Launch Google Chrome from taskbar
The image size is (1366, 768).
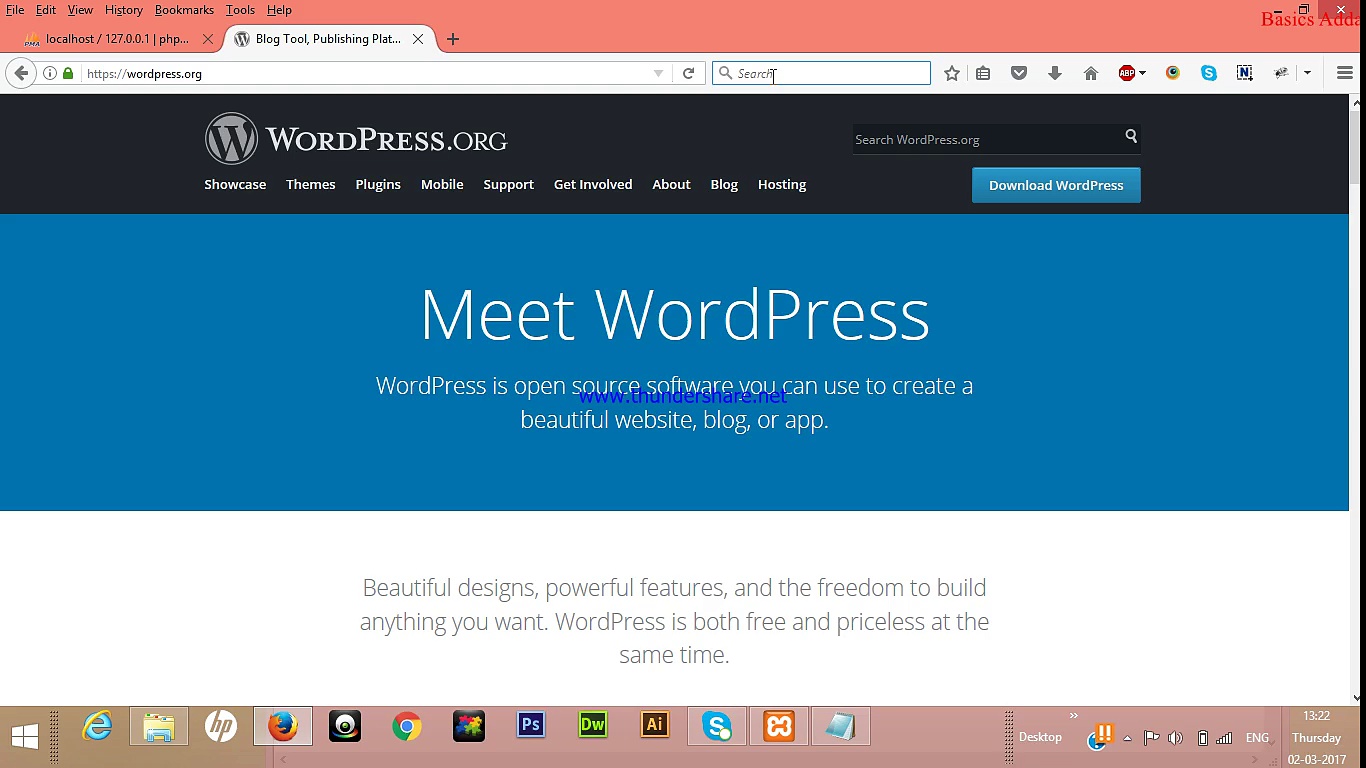pos(407,727)
